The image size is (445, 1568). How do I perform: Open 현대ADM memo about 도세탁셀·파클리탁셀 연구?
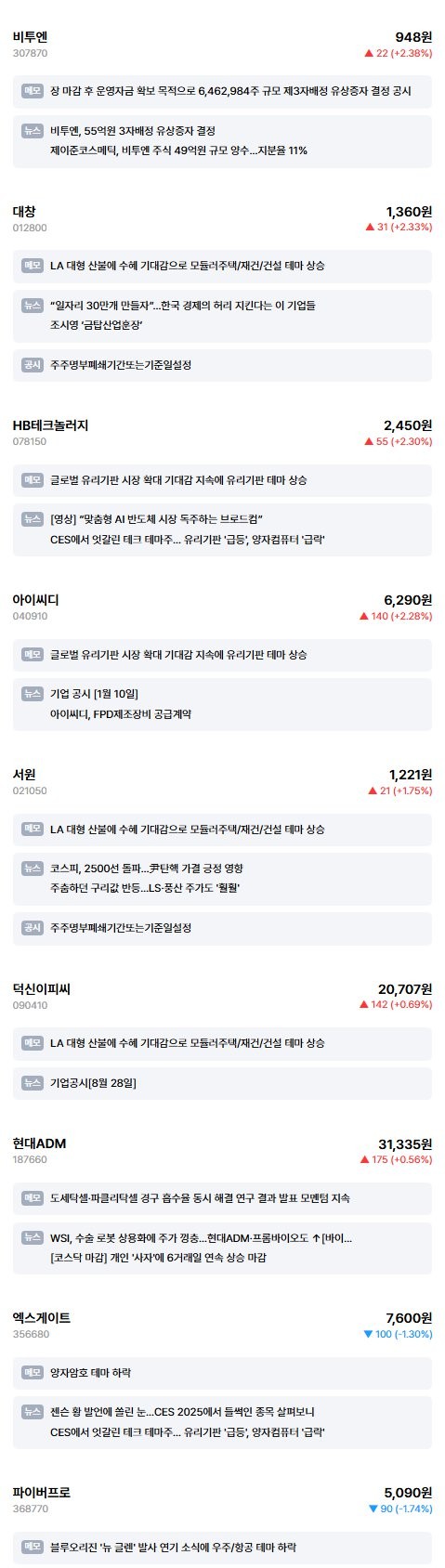point(200,1198)
